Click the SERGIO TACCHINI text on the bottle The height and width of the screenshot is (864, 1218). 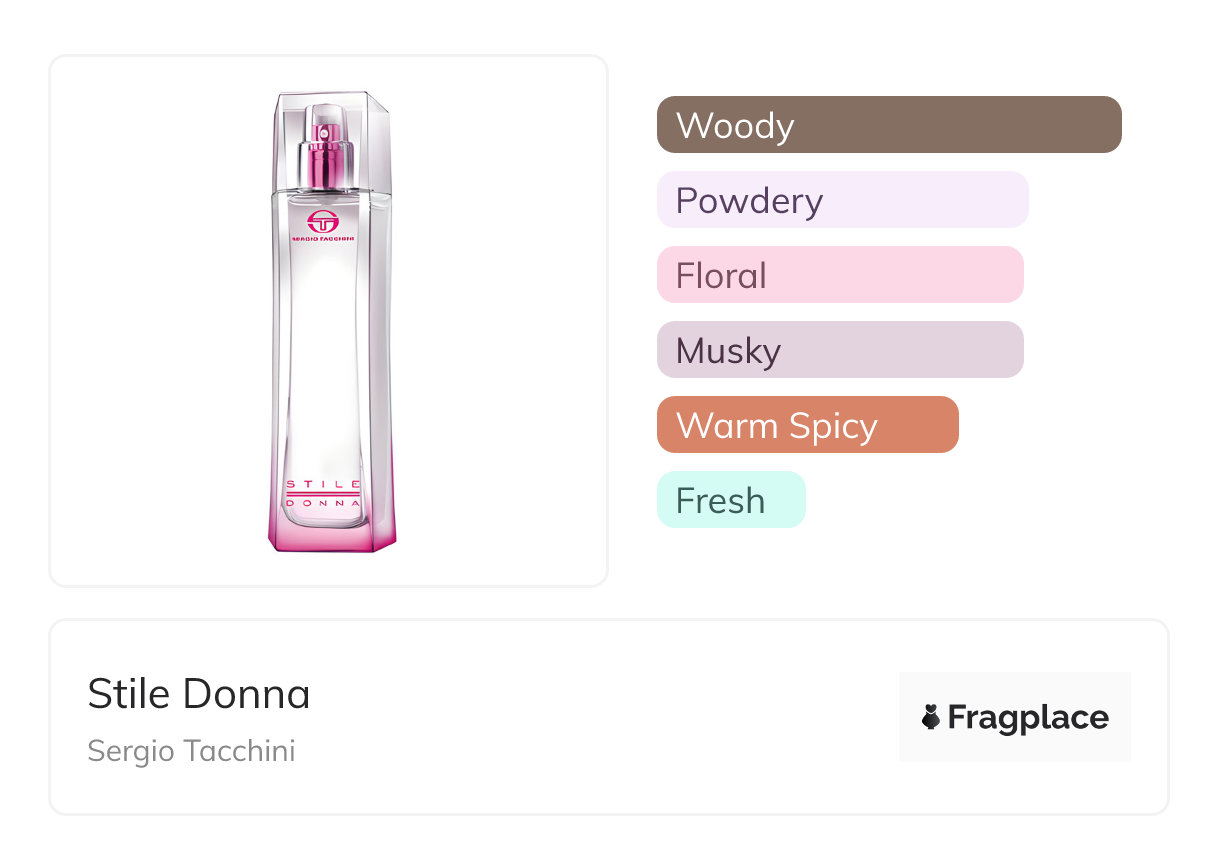point(323,241)
